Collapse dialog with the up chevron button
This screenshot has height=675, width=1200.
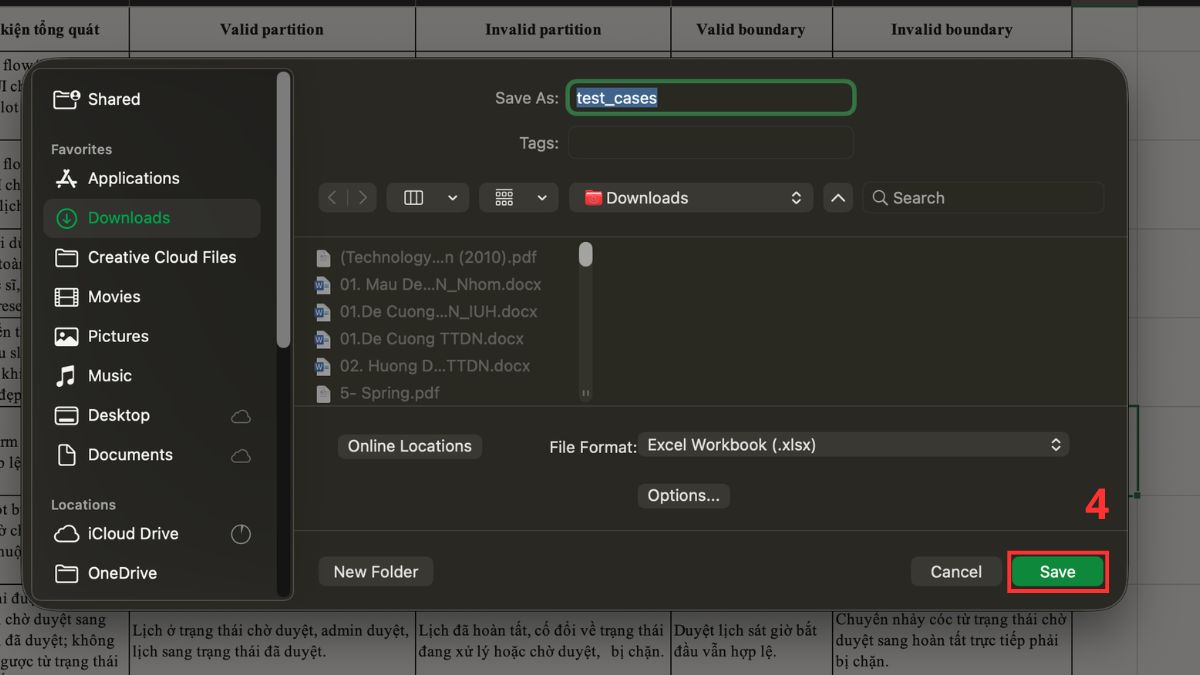point(838,198)
